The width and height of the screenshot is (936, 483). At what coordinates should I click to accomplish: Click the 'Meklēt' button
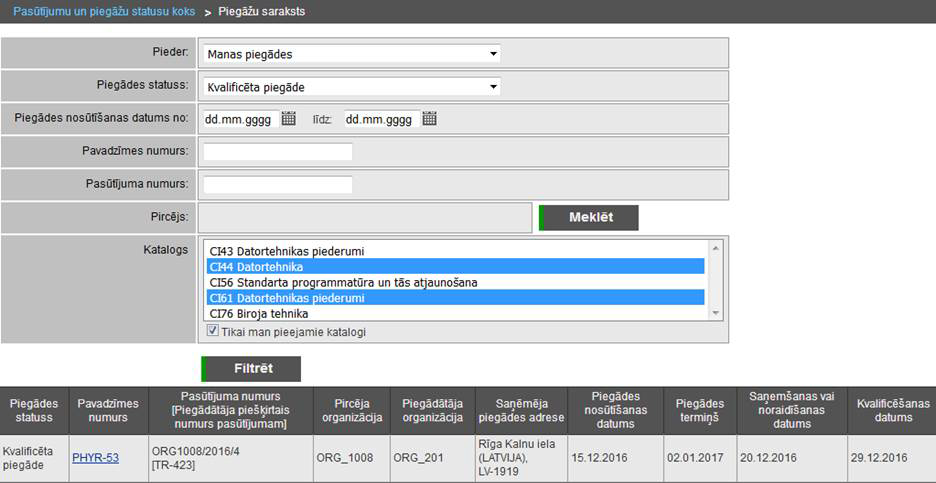point(589,218)
